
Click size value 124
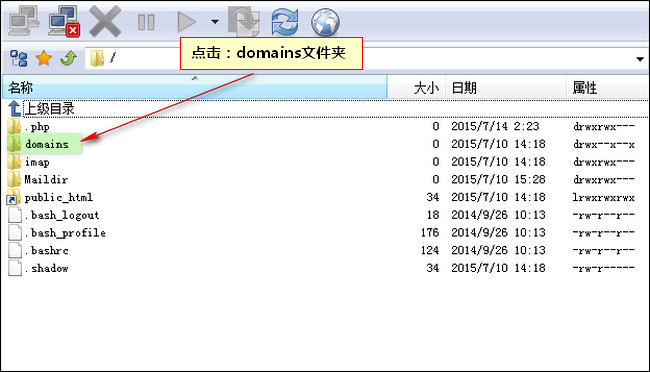[x=430, y=250]
